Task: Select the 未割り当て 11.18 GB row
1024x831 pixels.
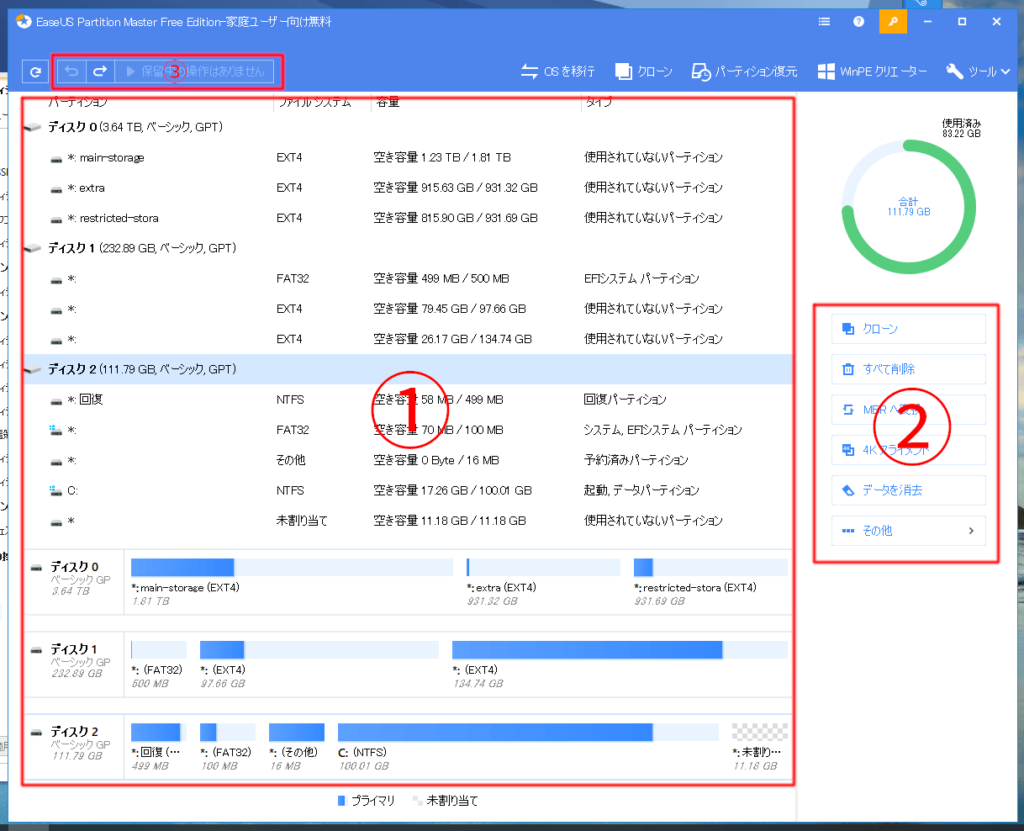Action: pyautogui.click(x=408, y=521)
